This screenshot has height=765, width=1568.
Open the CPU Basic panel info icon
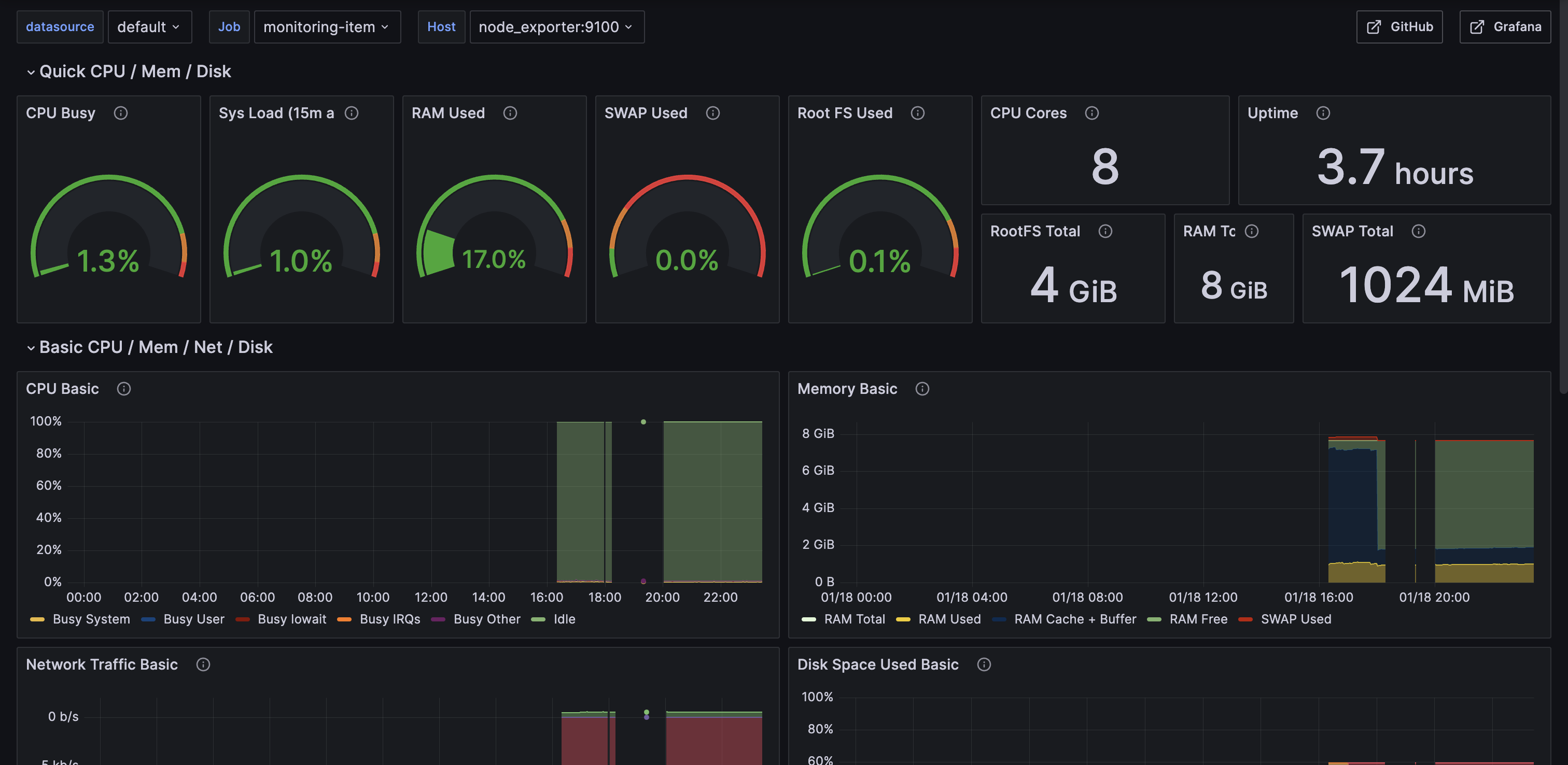click(x=123, y=389)
